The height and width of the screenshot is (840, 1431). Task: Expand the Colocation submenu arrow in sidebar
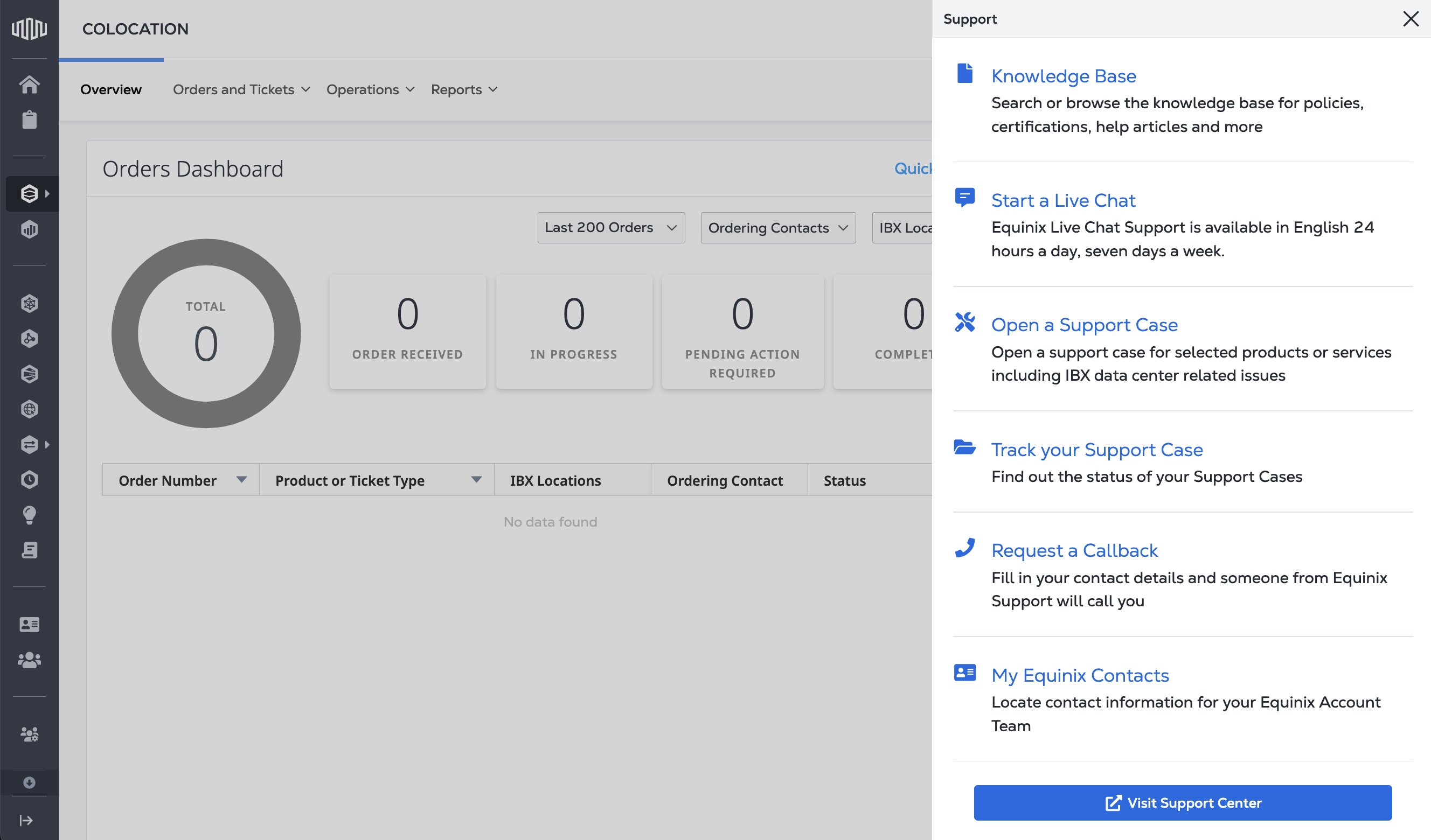point(47,193)
